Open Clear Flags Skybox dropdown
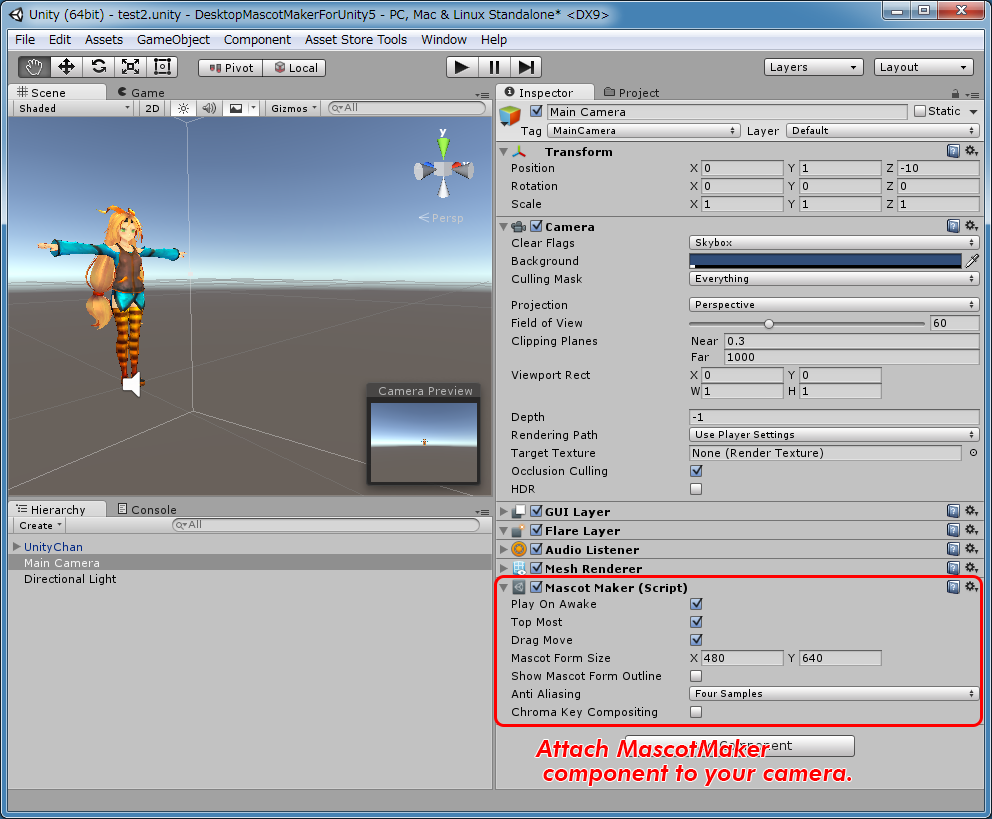 tap(834, 242)
